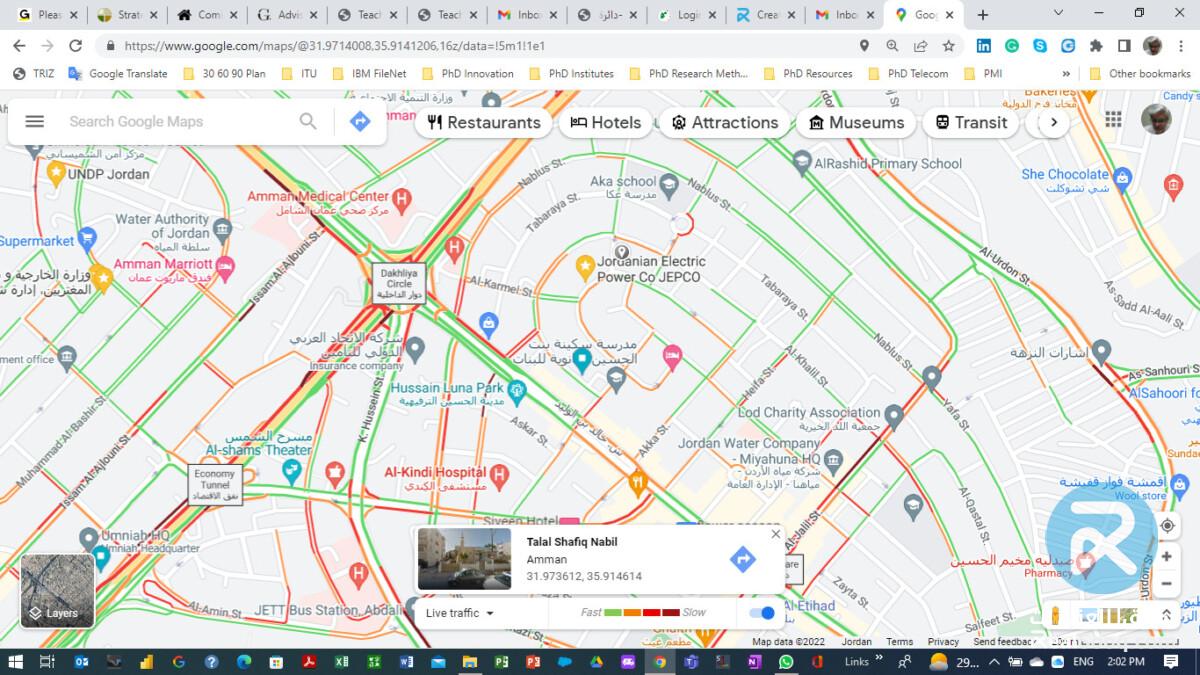
Task: Open the Other bookmarks folder
Action: [x=1139, y=73]
